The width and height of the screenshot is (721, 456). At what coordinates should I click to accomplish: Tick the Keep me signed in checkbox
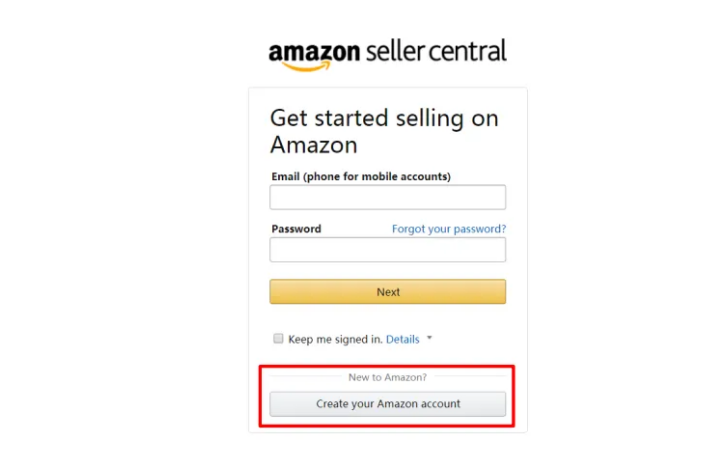coord(278,339)
